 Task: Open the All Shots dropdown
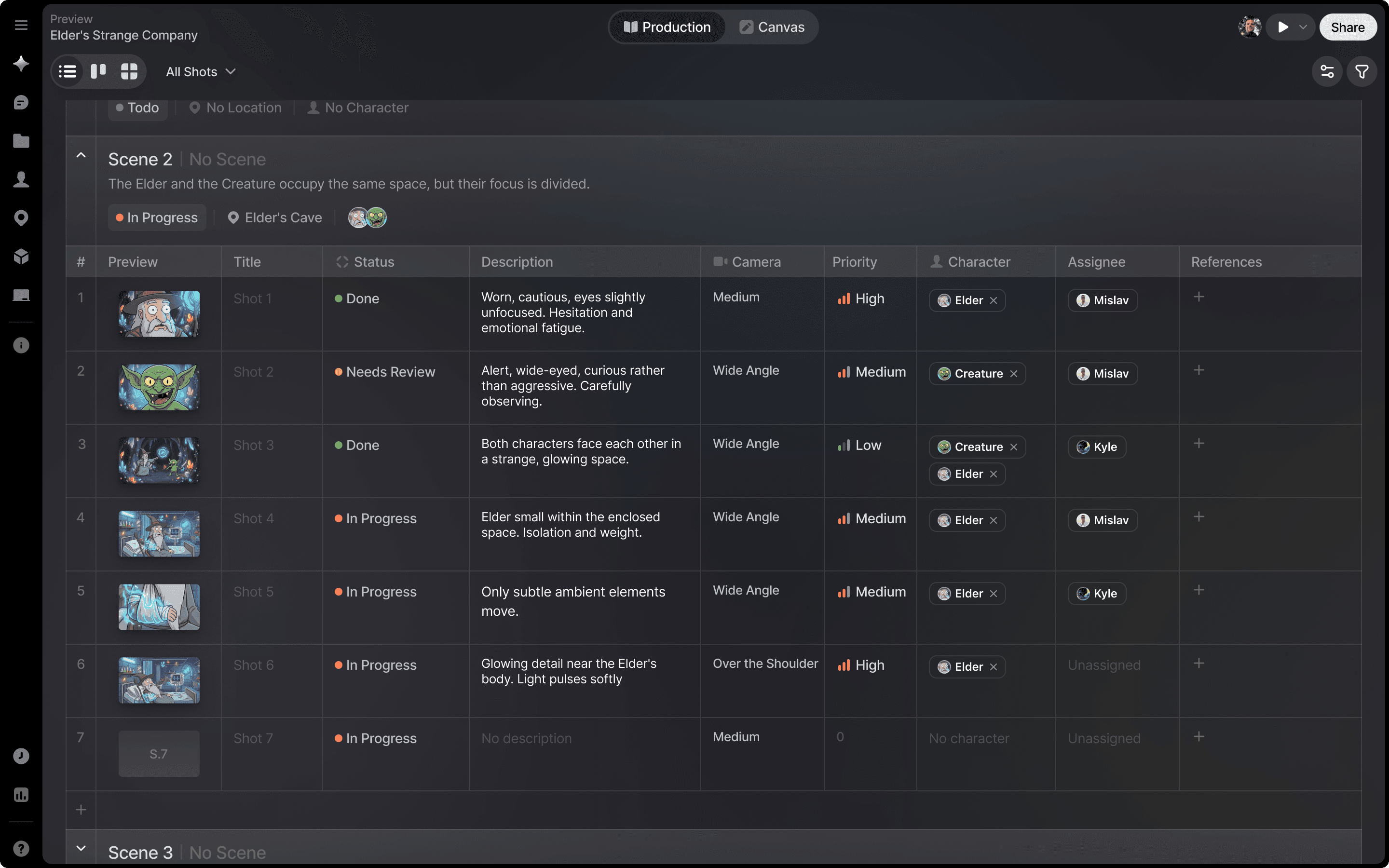click(x=200, y=72)
